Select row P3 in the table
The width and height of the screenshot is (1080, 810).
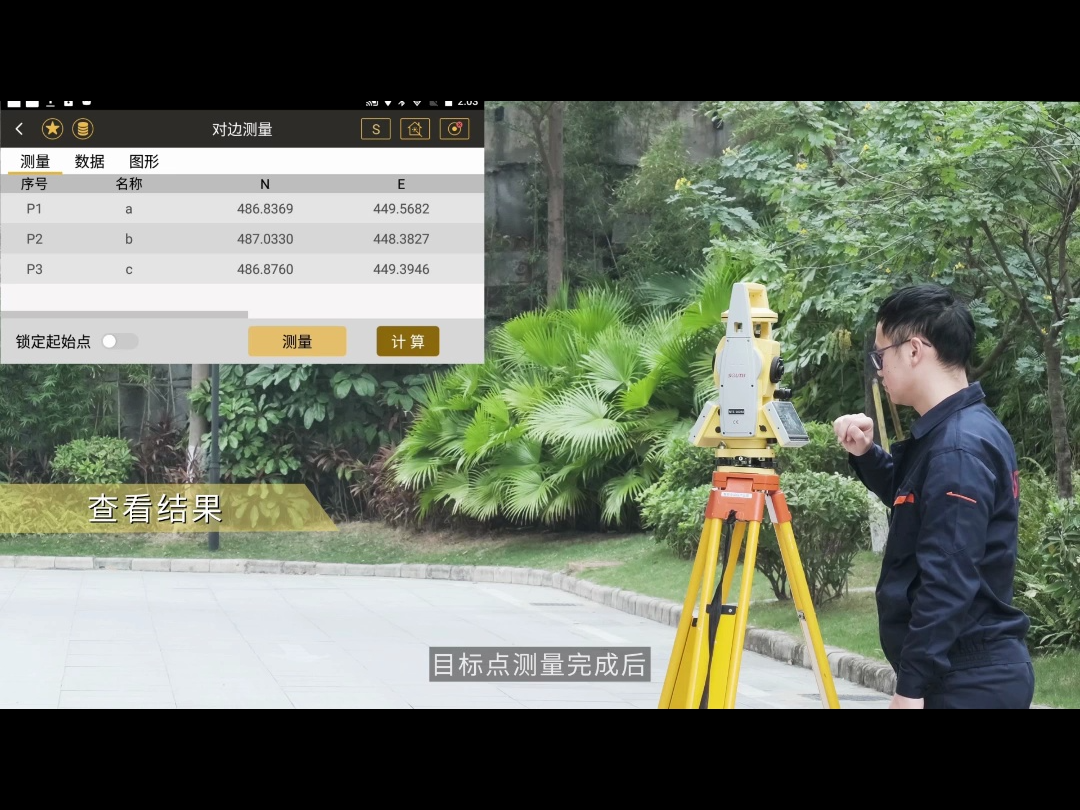tap(242, 269)
